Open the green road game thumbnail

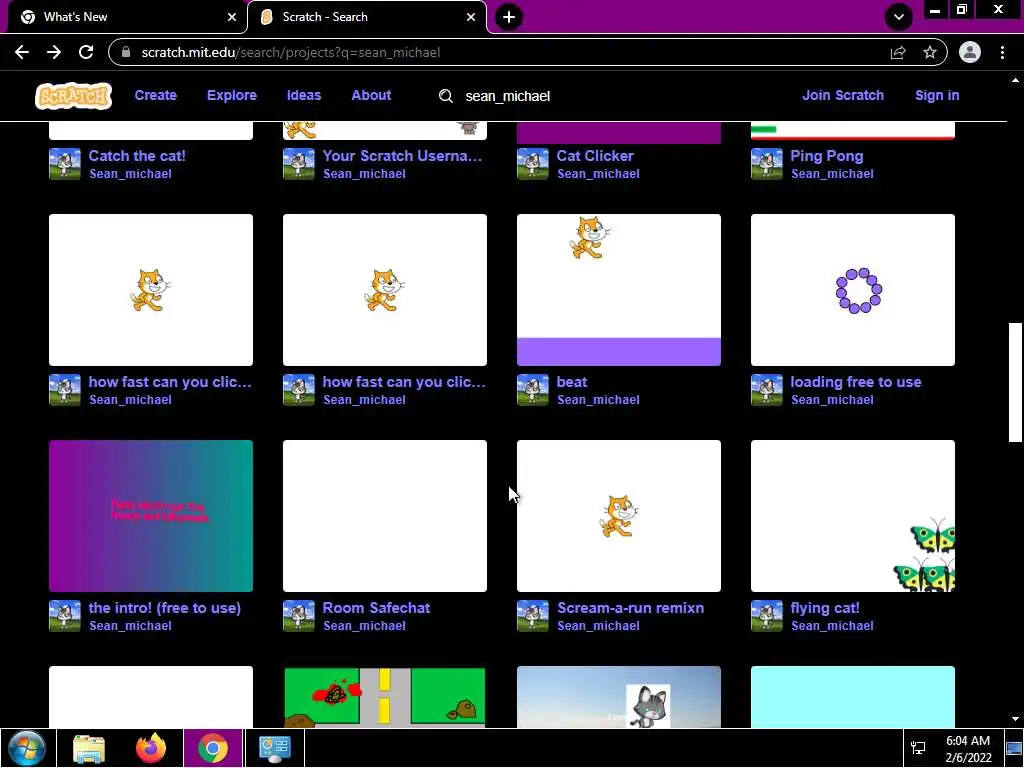(x=385, y=697)
